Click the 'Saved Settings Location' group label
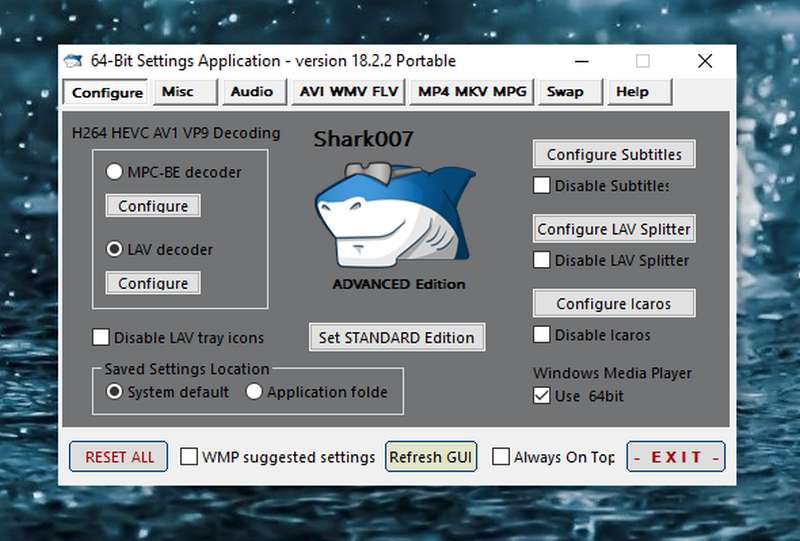 tap(187, 368)
